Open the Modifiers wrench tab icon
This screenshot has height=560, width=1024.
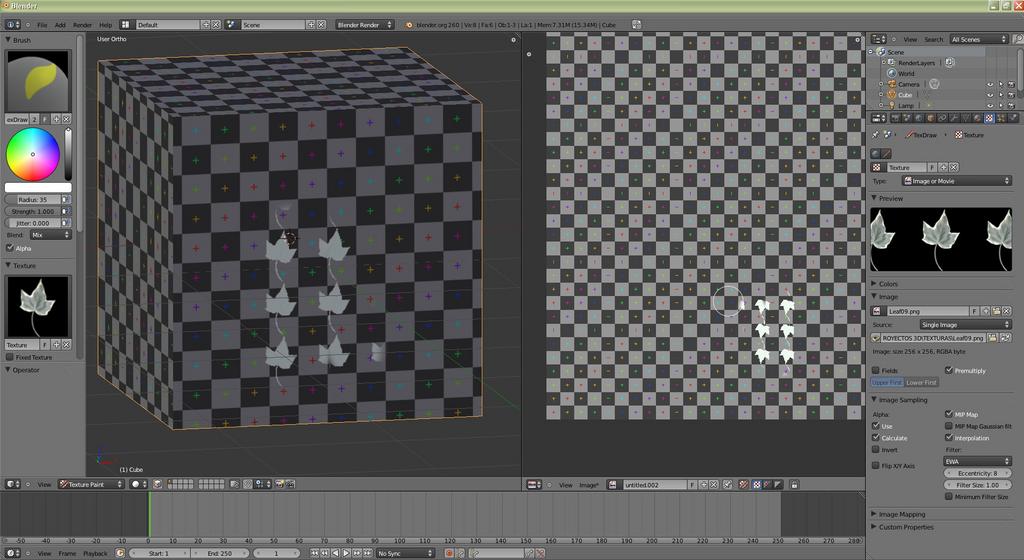pos(954,118)
